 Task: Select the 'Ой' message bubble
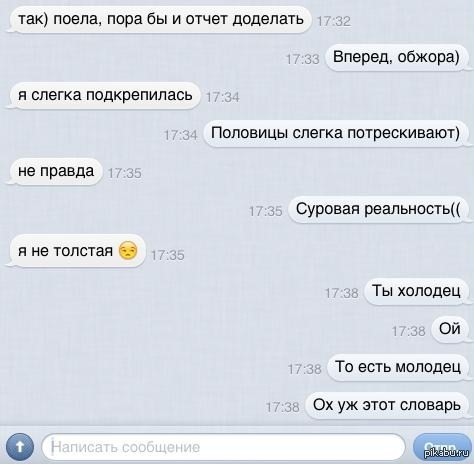451,329
